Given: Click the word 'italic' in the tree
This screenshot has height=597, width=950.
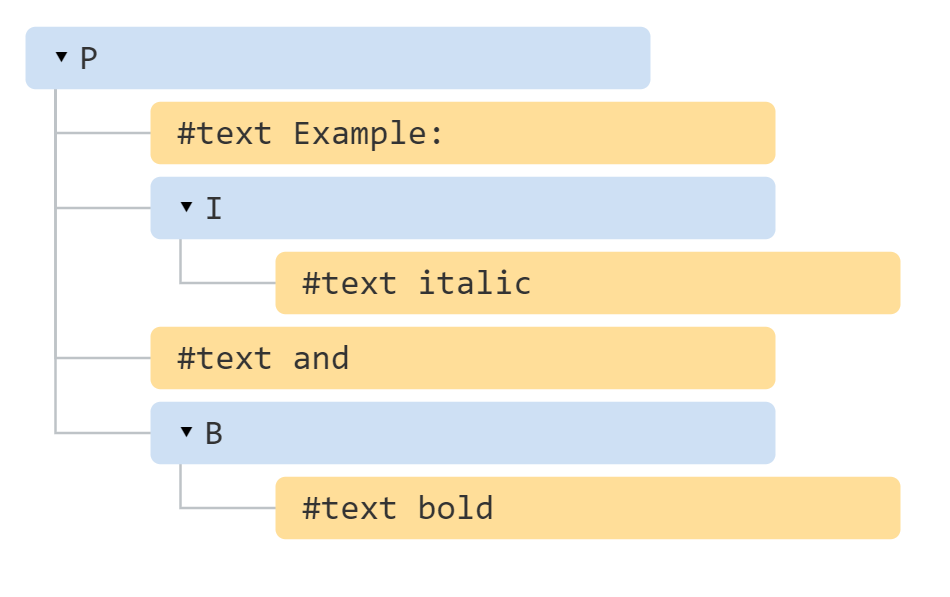Looking at the screenshot, I should pyautogui.click(x=474, y=283).
